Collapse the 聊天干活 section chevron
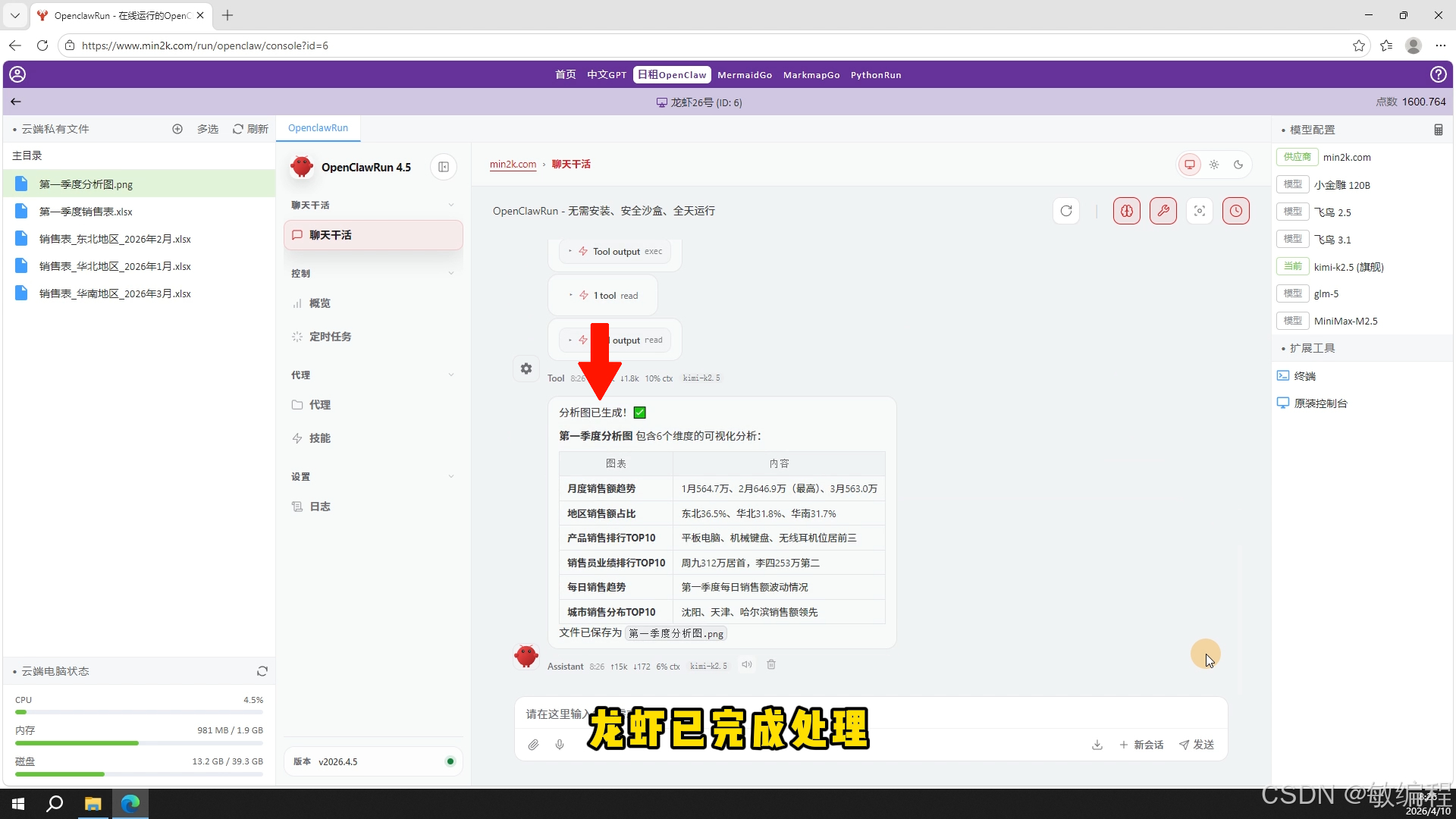Image resolution: width=1456 pixels, height=819 pixels. (x=451, y=205)
